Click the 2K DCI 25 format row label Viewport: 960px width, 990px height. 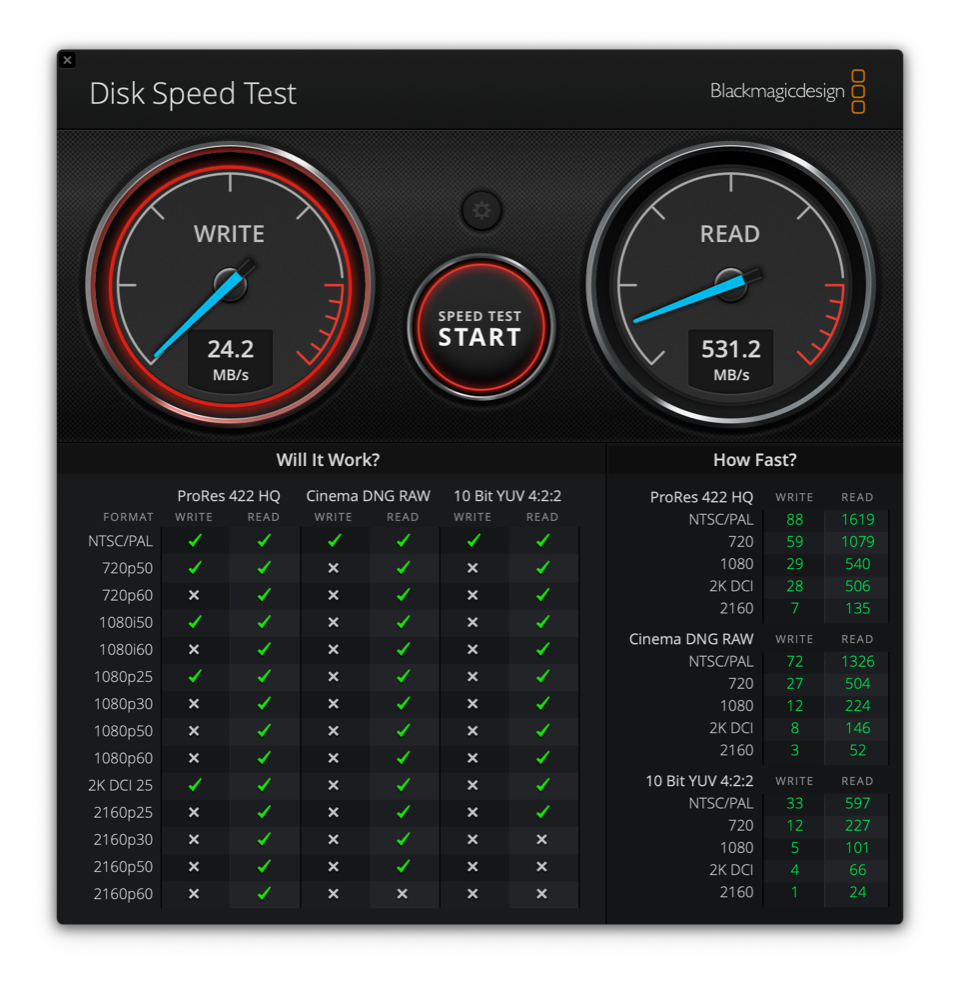pyautogui.click(x=120, y=785)
